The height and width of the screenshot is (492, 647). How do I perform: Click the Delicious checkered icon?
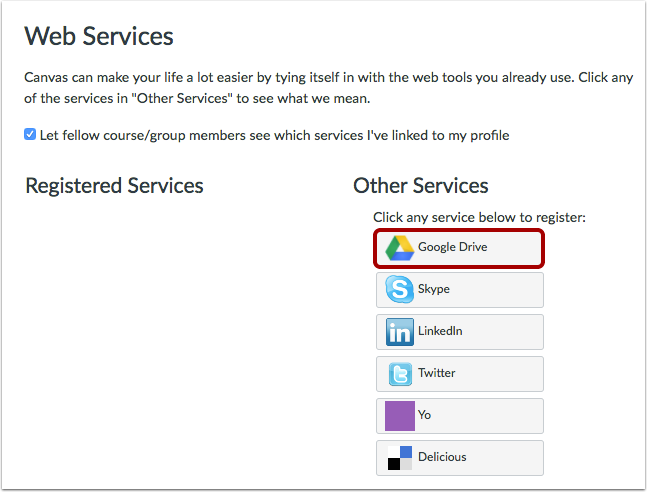point(399,458)
